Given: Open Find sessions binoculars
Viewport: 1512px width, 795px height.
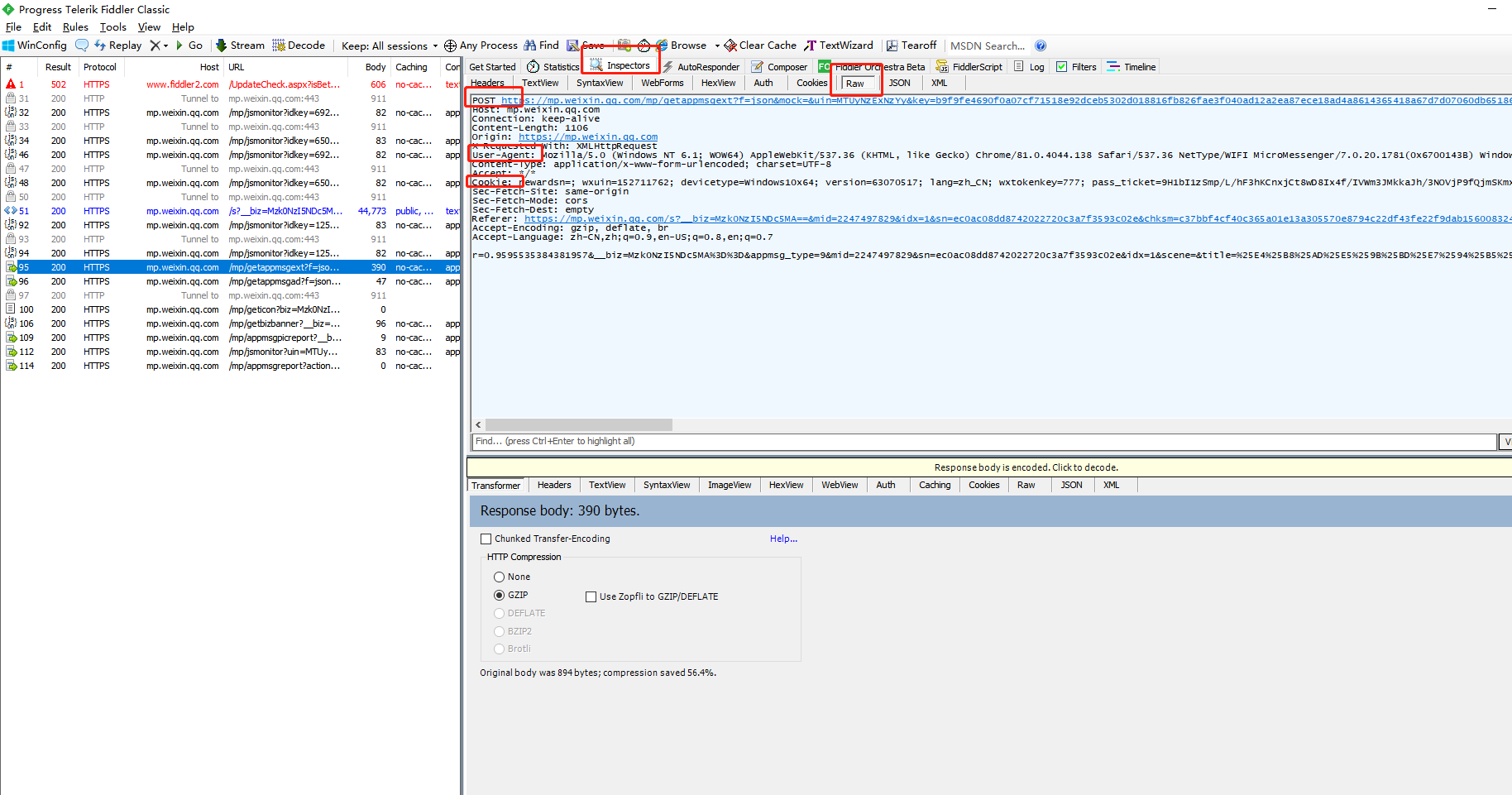Looking at the screenshot, I should click(530, 45).
